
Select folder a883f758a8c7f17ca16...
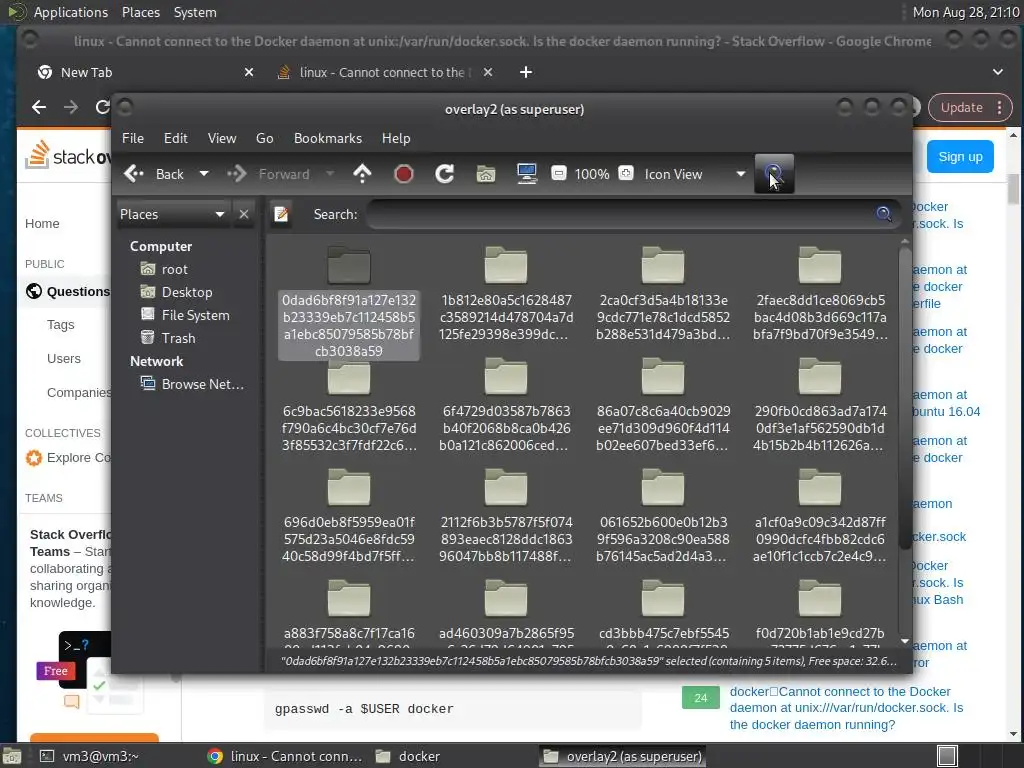pos(349,613)
